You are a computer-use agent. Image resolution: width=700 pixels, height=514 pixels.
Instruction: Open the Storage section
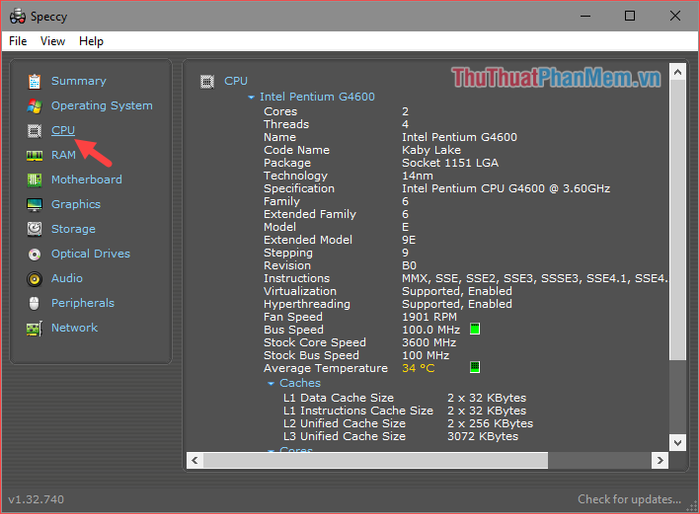[73, 229]
